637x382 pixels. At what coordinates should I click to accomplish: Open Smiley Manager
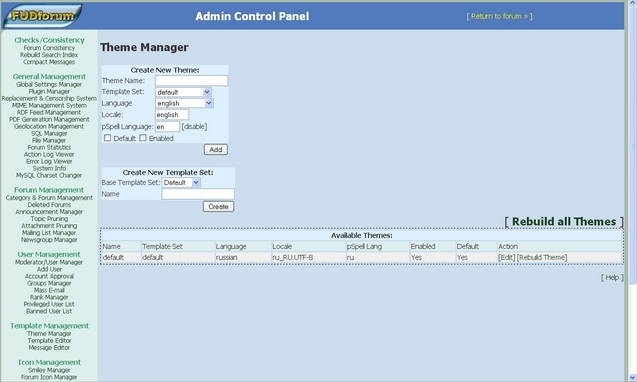pos(49,370)
